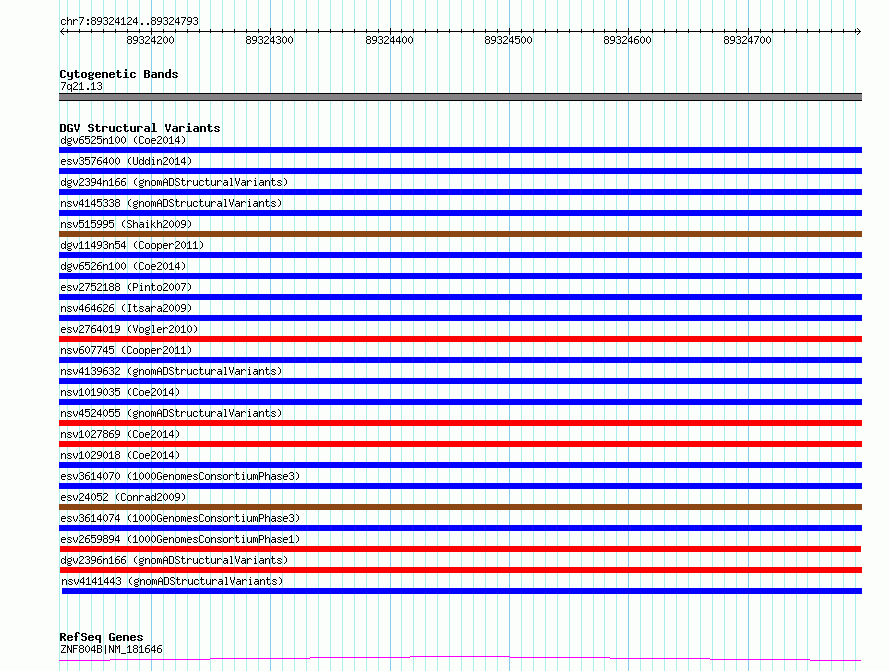Open nsv4145338 (gnomADStructuralVariants) label
The height and width of the screenshot is (671, 890).
tap(171, 203)
